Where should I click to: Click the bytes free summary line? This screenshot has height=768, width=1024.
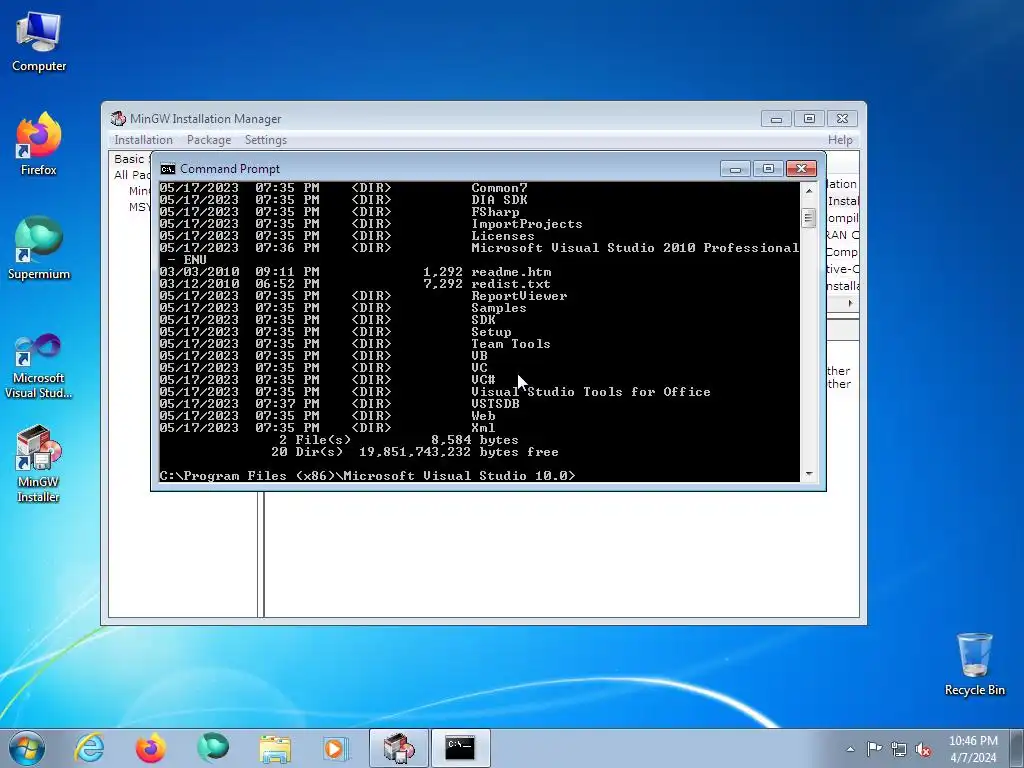tap(415, 452)
